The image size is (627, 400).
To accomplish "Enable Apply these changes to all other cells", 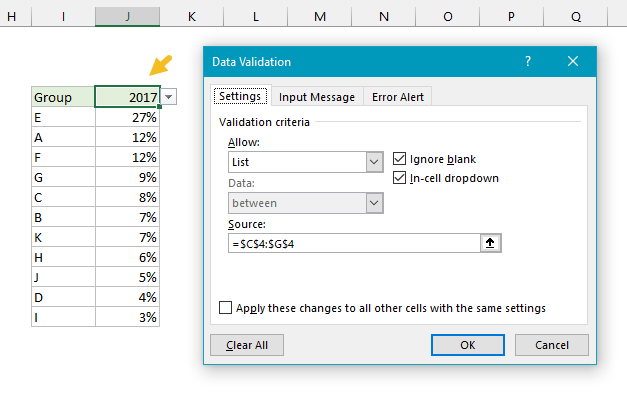I will pos(225,308).
